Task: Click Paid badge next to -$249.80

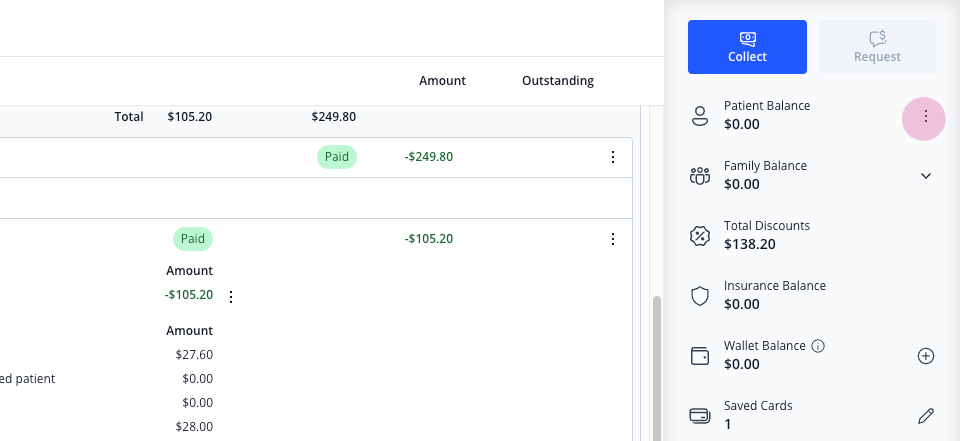Action: tap(337, 157)
